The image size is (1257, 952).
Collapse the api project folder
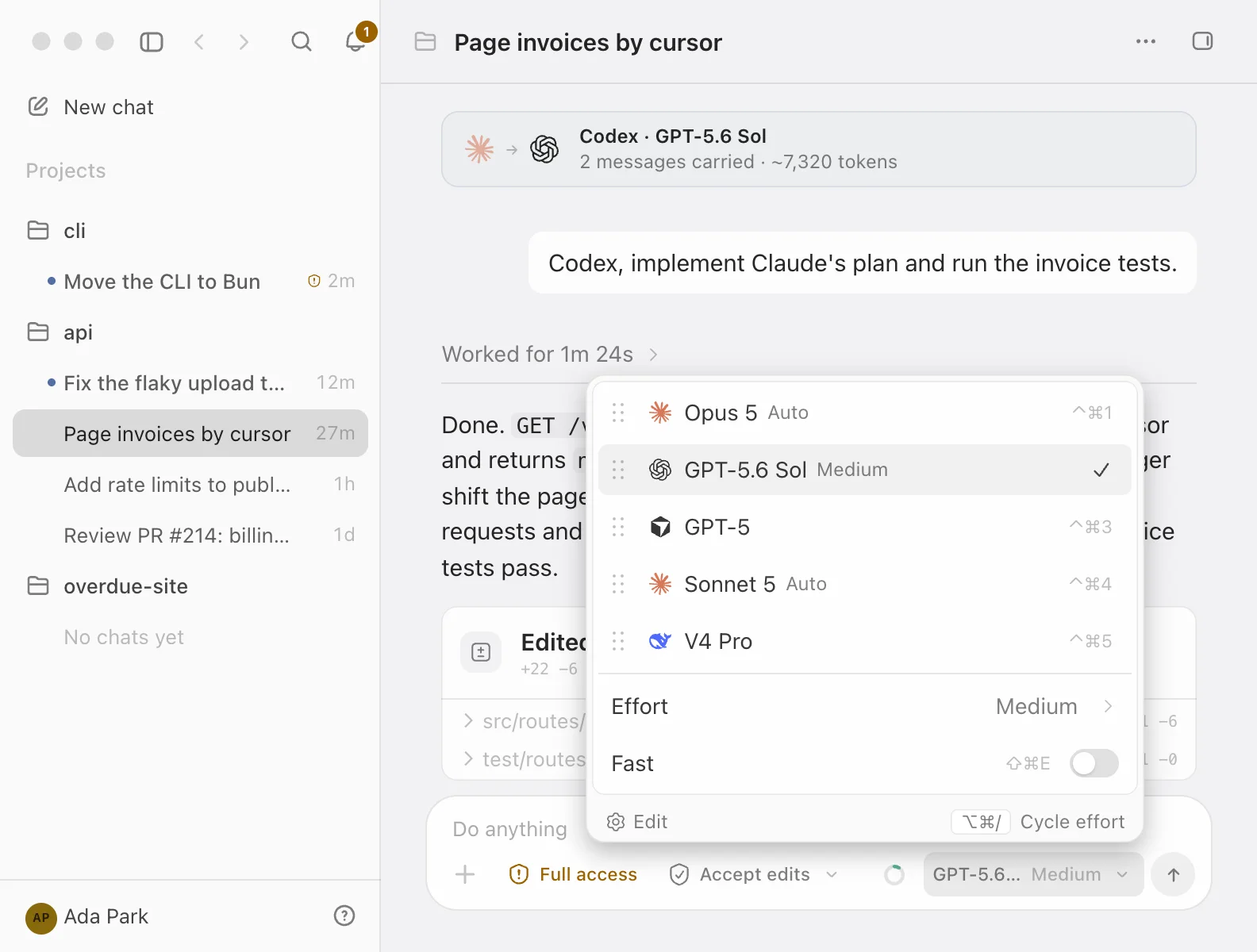click(190, 332)
